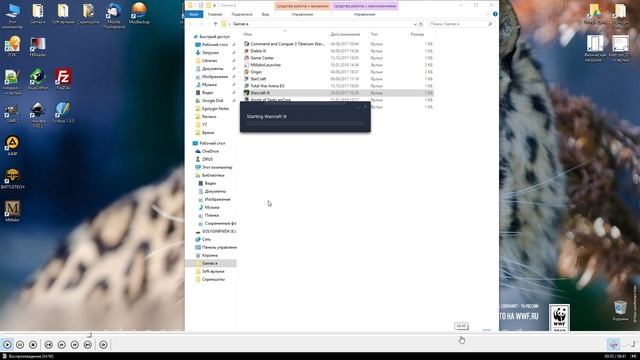640x360 pixels.
Task: Expand the Explorer ribbon with the chevron
Action: pyautogui.click(x=488, y=14)
